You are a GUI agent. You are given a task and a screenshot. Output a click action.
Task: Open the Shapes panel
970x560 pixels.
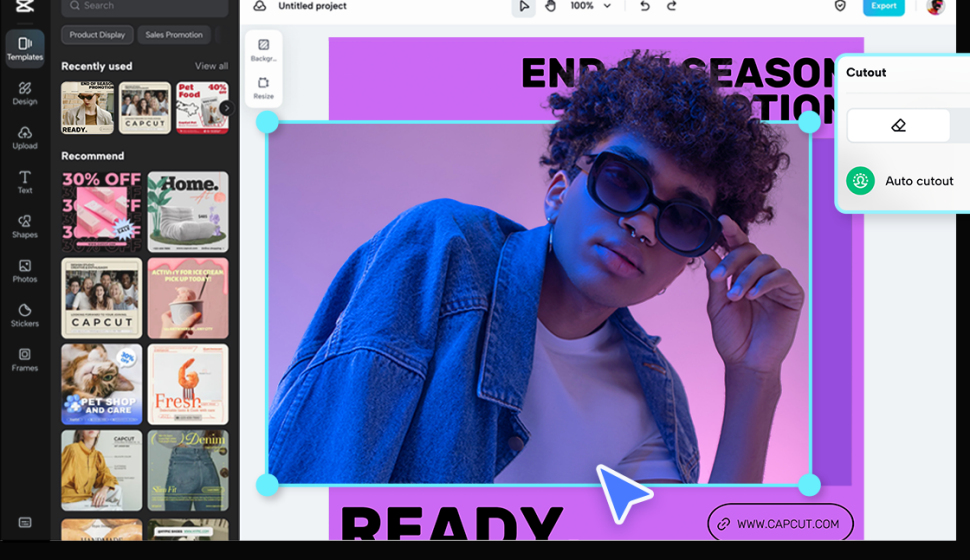(x=25, y=226)
